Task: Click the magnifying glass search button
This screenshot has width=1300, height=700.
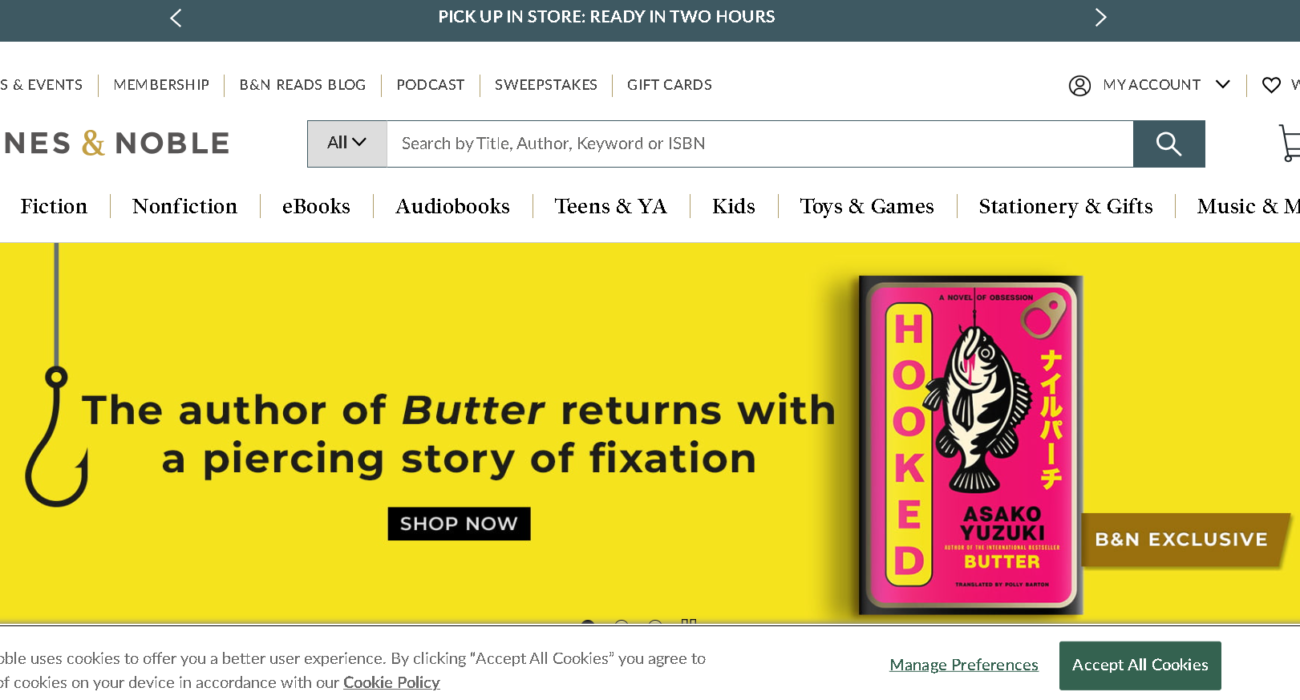Action: pyautogui.click(x=1168, y=144)
